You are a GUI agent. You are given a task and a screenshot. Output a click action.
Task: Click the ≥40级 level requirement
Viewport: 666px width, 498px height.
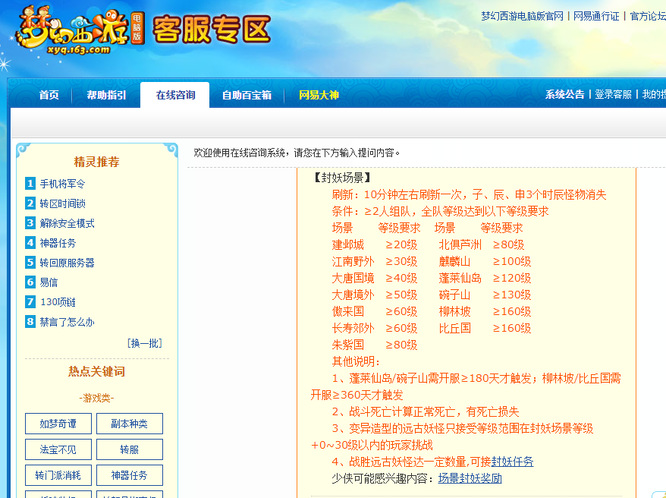(401, 278)
